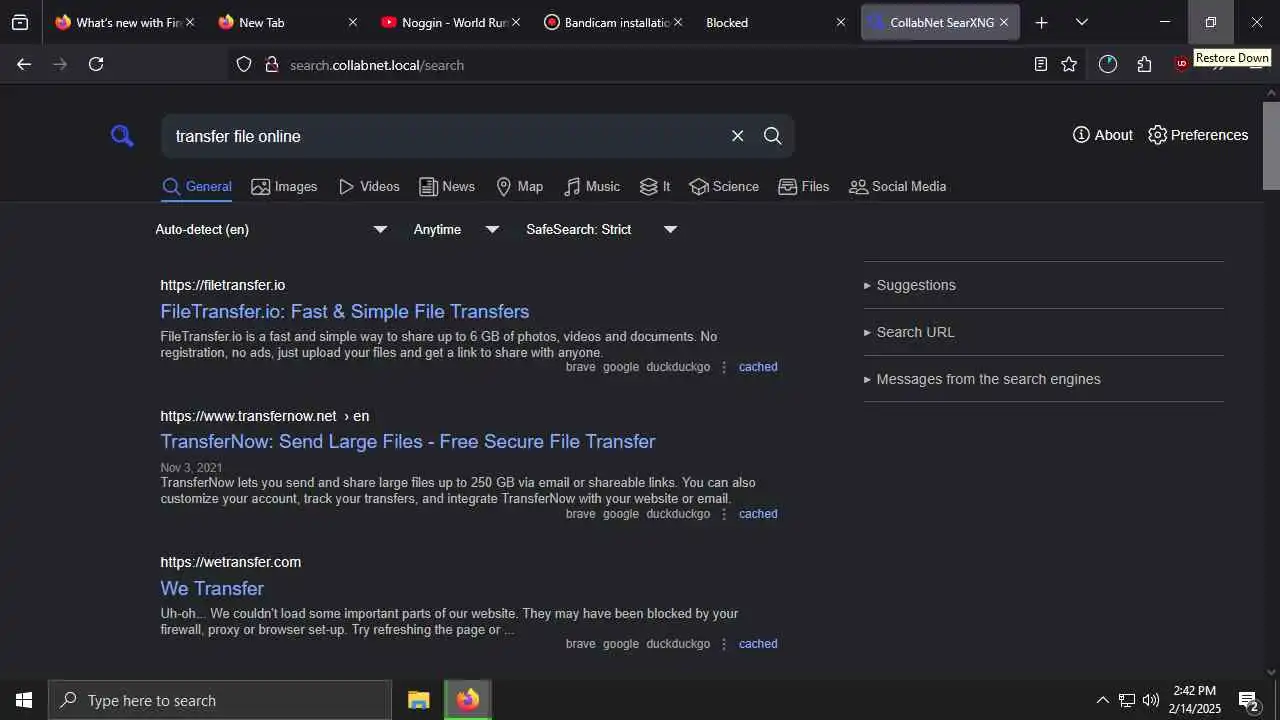Clear the search query with X icon

click(737, 136)
